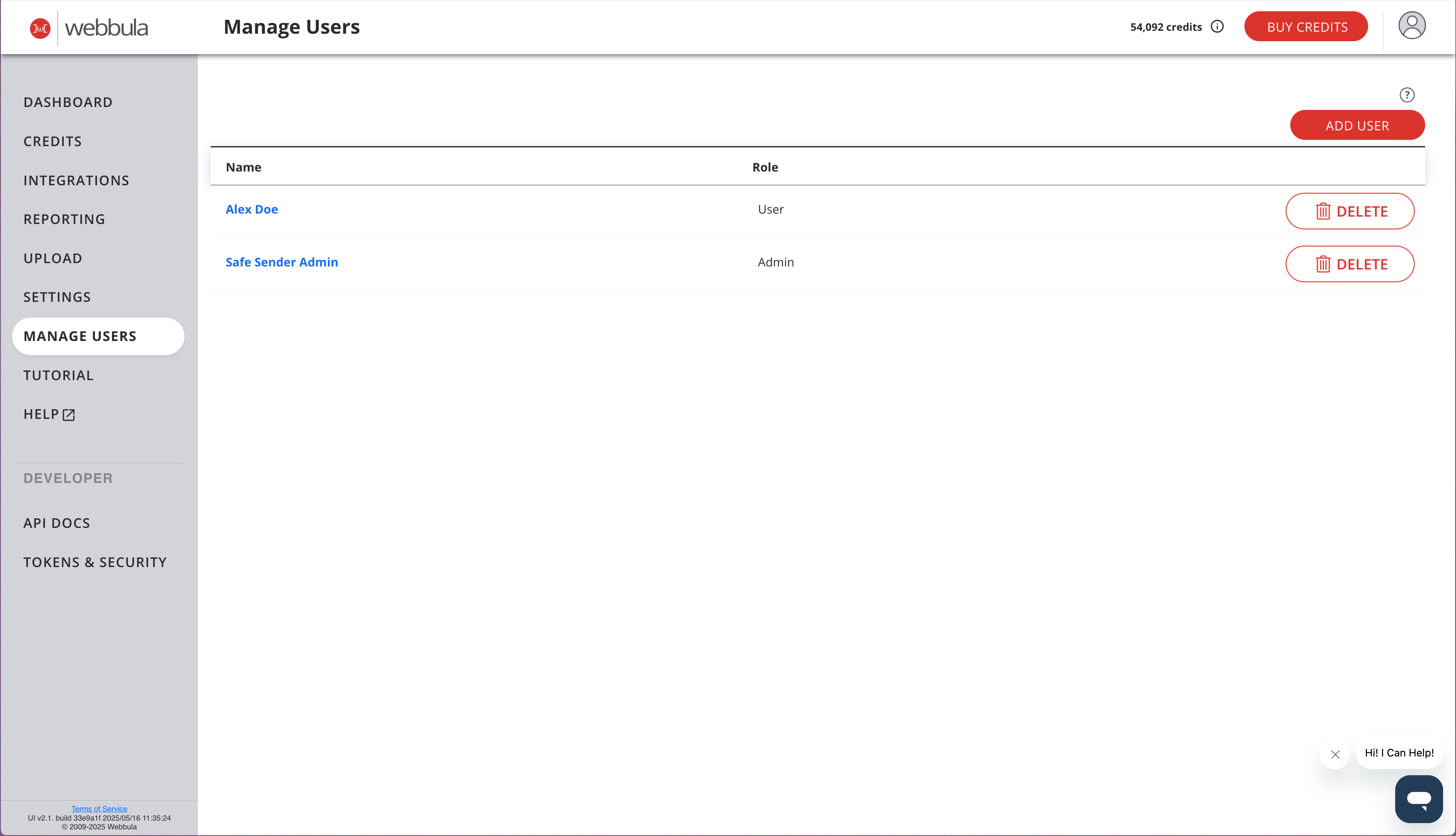Open the user account profile icon
Image resolution: width=1456 pixels, height=836 pixels.
(x=1412, y=25)
